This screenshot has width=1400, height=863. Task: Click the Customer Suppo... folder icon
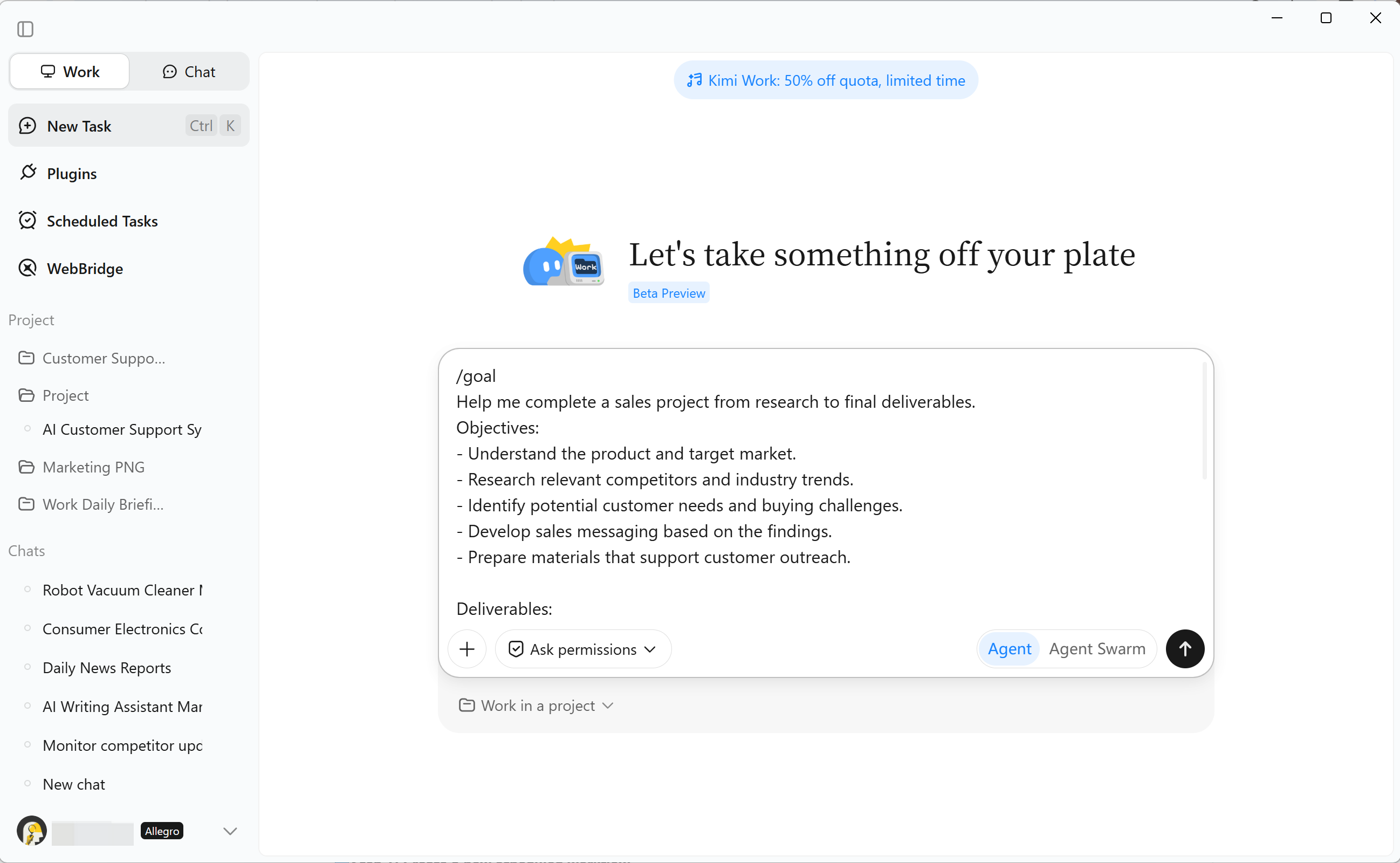pos(26,358)
